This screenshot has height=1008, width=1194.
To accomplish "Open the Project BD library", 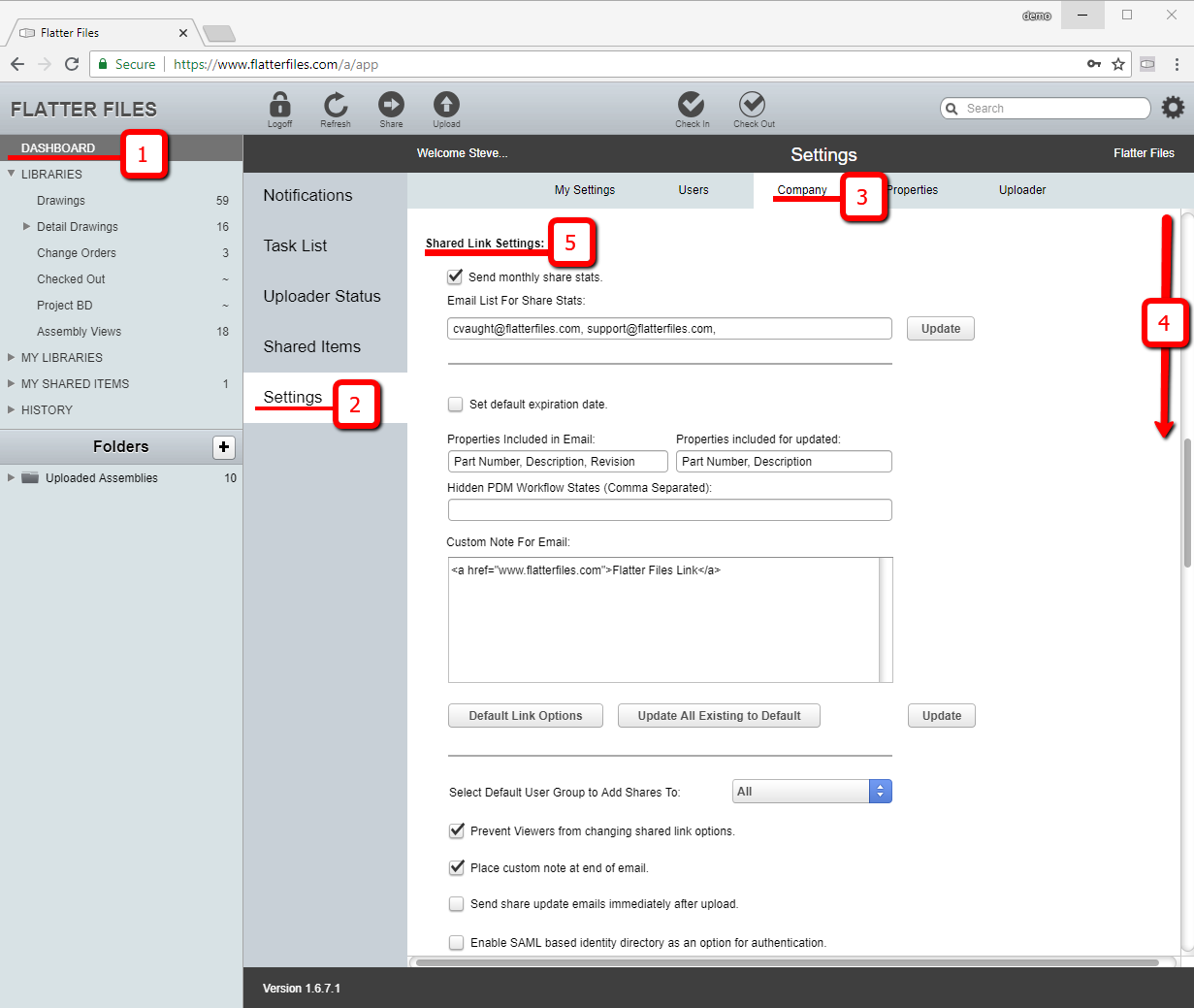I will (x=65, y=305).
